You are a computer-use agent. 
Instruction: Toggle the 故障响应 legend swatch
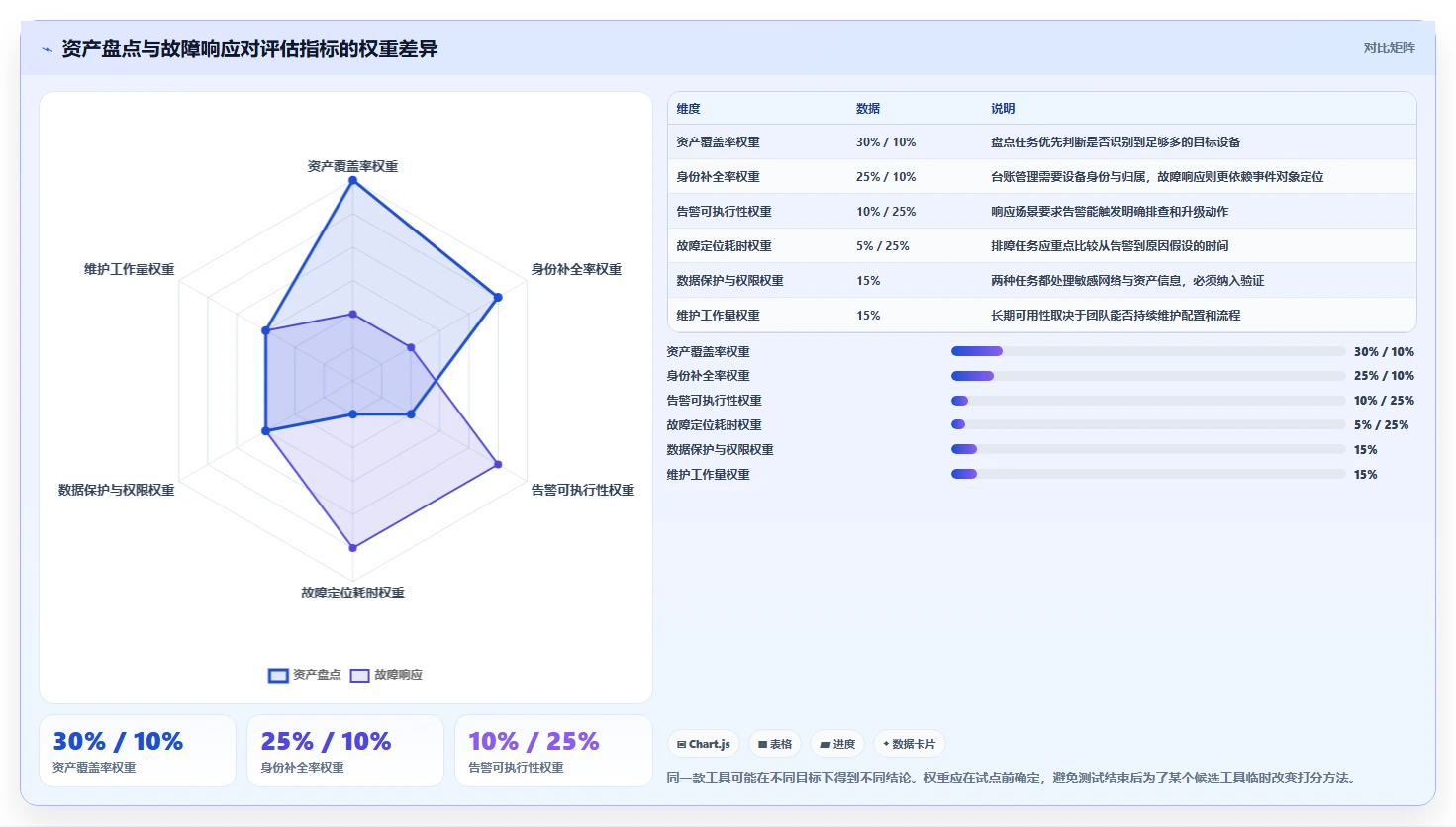point(359,675)
